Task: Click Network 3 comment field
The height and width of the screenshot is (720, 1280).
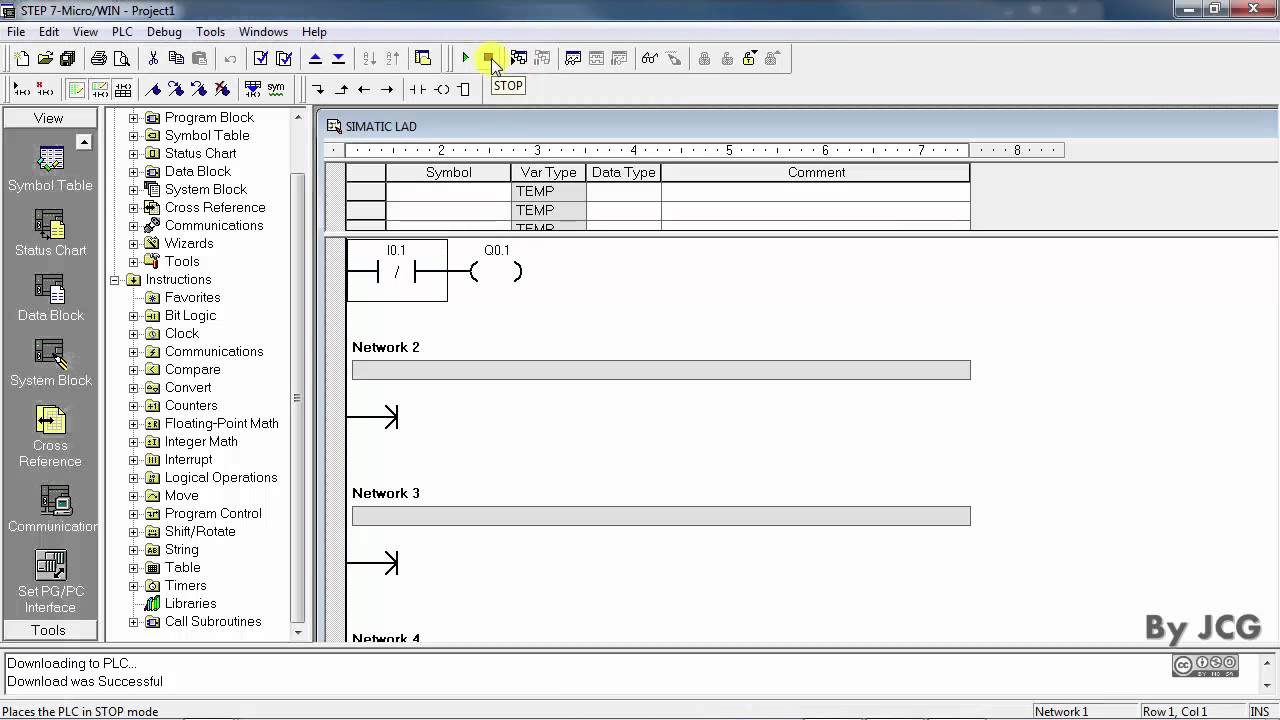Action: click(x=661, y=516)
